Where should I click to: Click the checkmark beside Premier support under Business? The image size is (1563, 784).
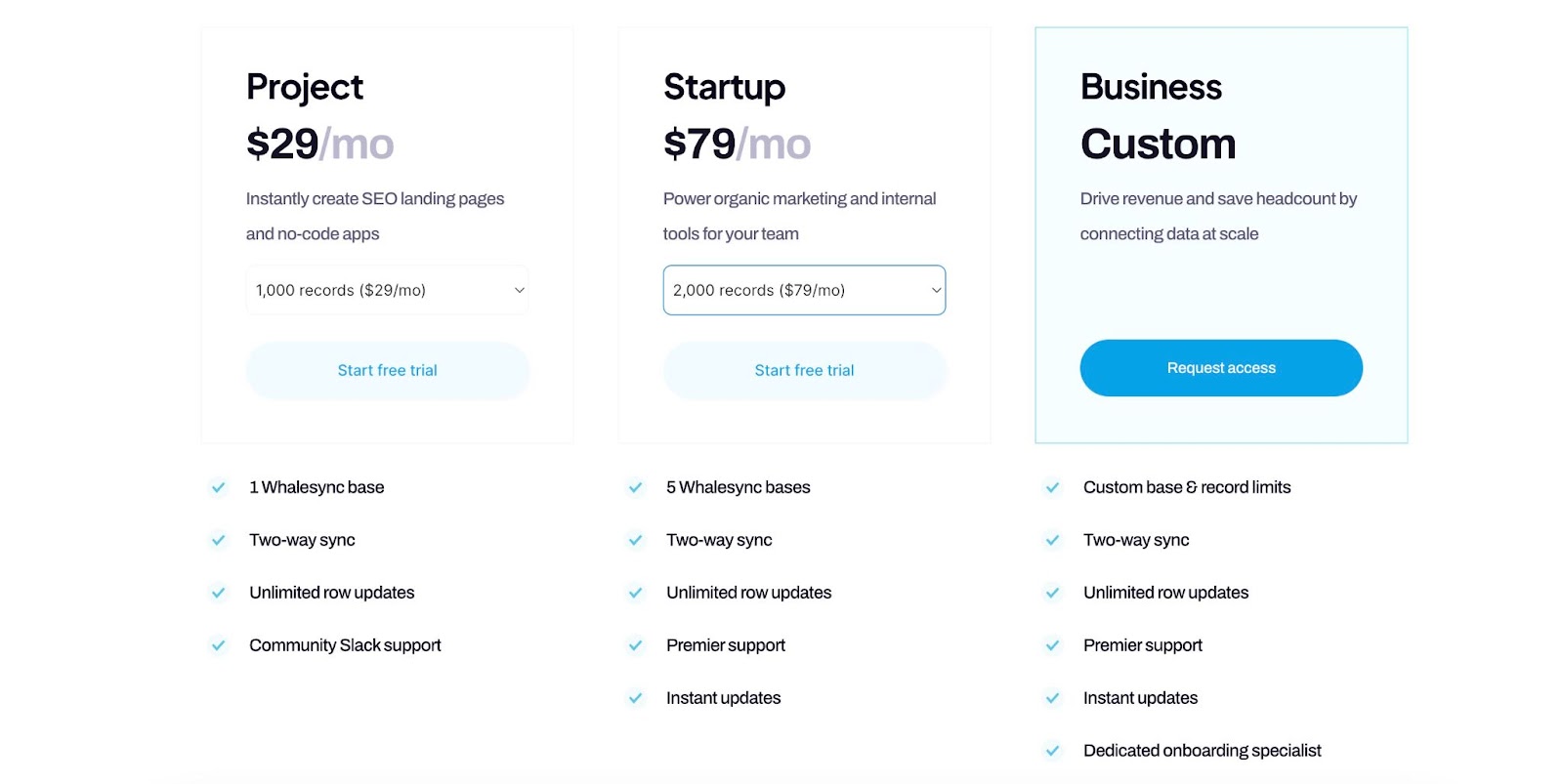(1053, 645)
